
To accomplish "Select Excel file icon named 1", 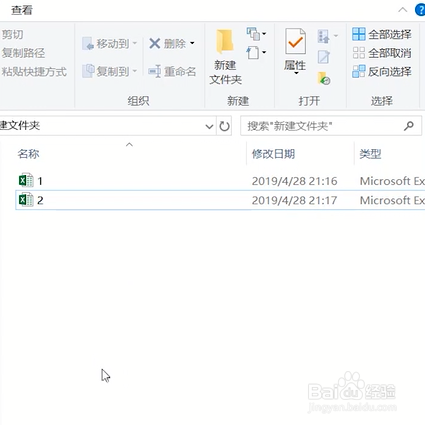I will click(26, 181).
